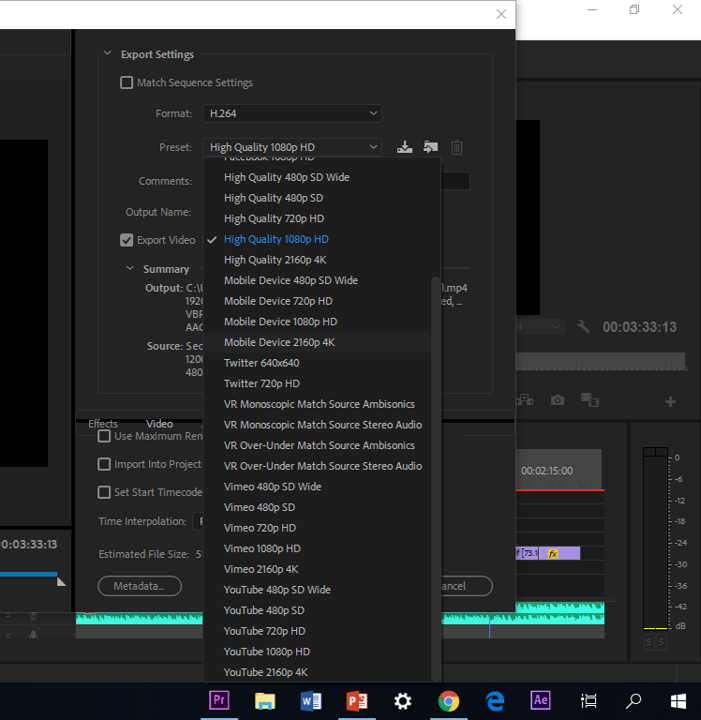This screenshot has width=701, height=720.
Task: Select High Quality 480p SD preset
Action: [x=317, y=198]
